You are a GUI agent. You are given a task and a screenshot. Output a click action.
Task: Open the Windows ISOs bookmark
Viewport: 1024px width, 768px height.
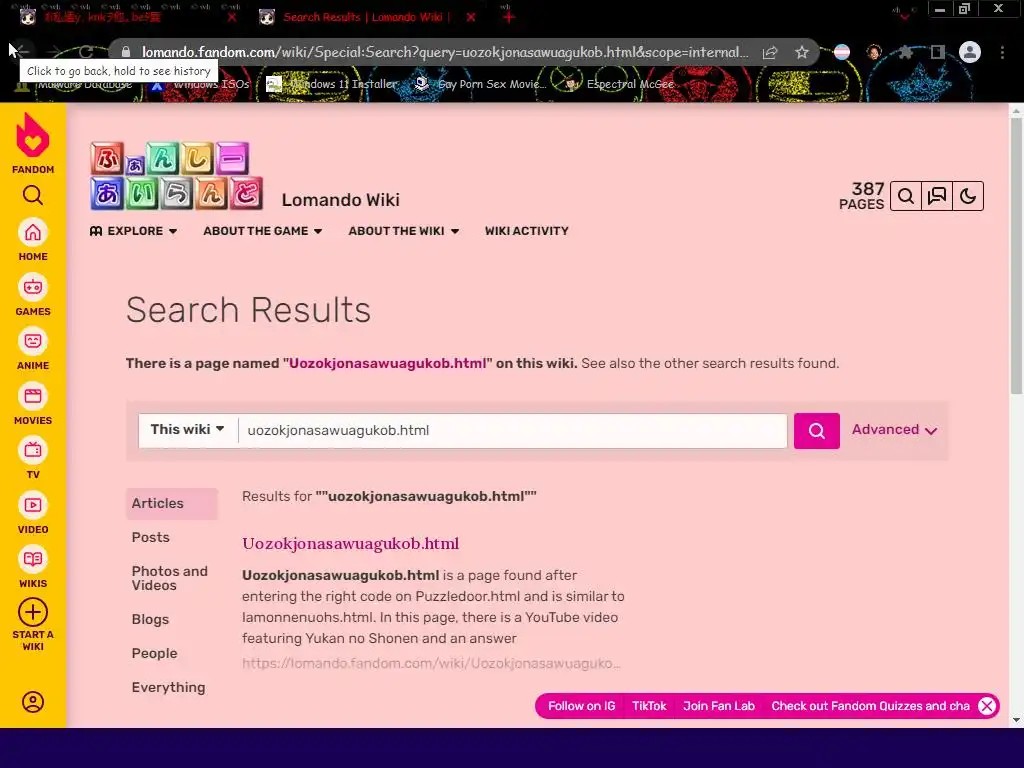coord(201,84)
